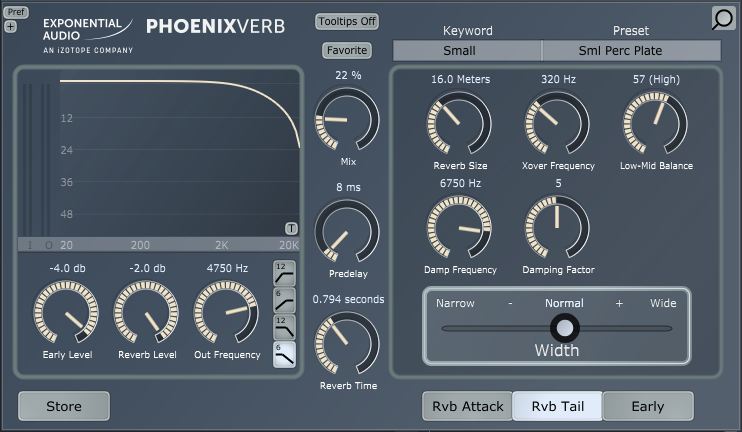Screen dimensions: 742x432
Task: Click the Reverb Level knob
Action: click(x=146, y=312)
